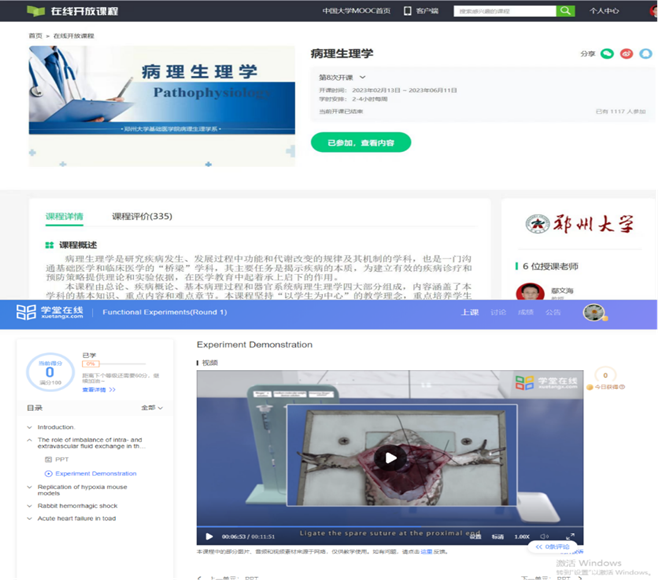
Task: Open 标清 video quality selector
Action: pyautogui.click(x=498, y=536)
